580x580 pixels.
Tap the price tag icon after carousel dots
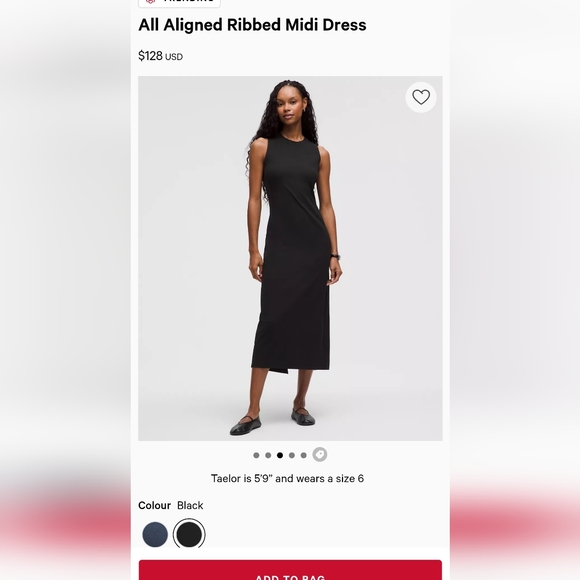tap(320, 455)
